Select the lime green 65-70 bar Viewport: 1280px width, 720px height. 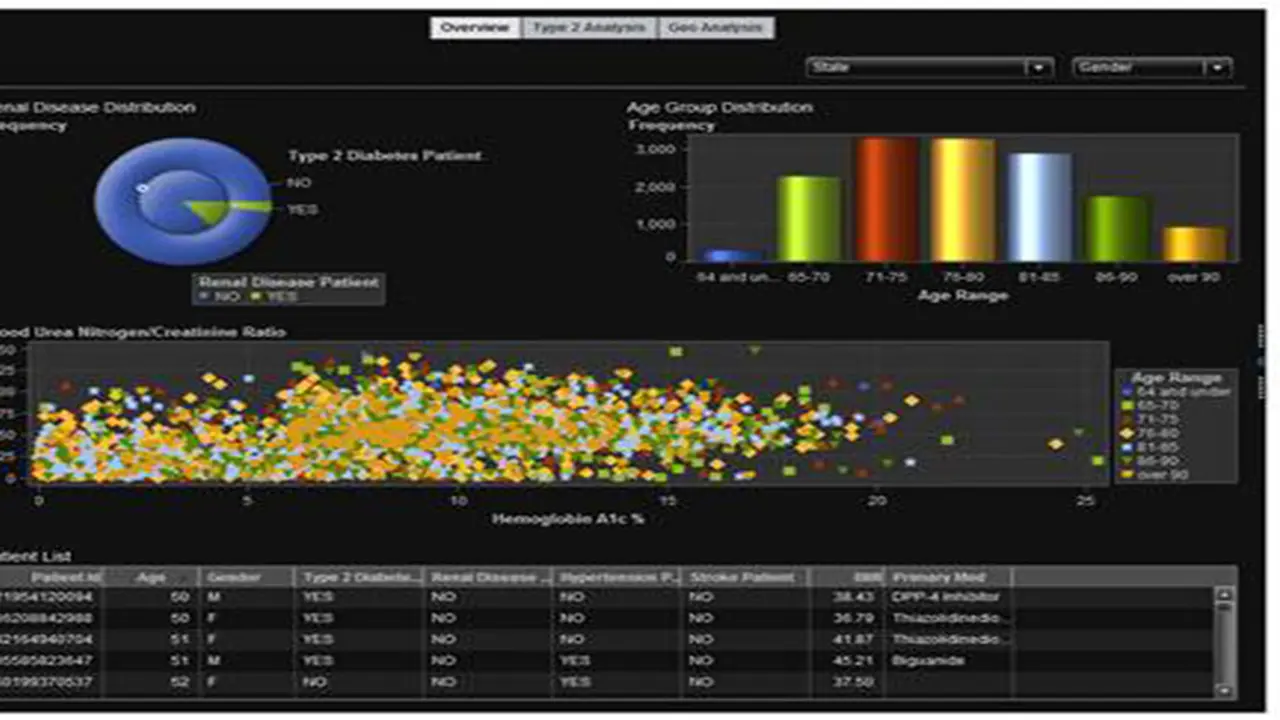[x=808, y=219]
